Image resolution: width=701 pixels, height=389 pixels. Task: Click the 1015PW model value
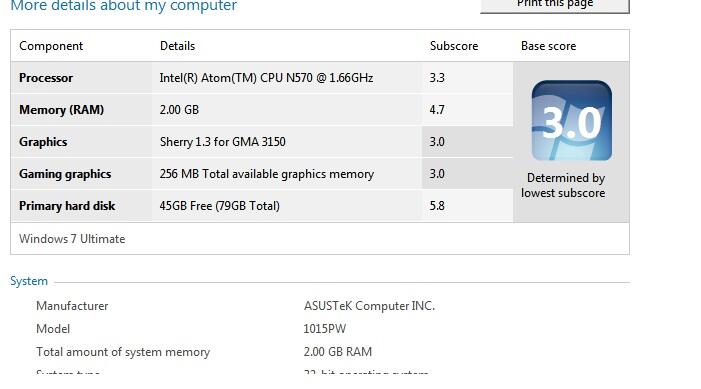click(x=325, y=329)
